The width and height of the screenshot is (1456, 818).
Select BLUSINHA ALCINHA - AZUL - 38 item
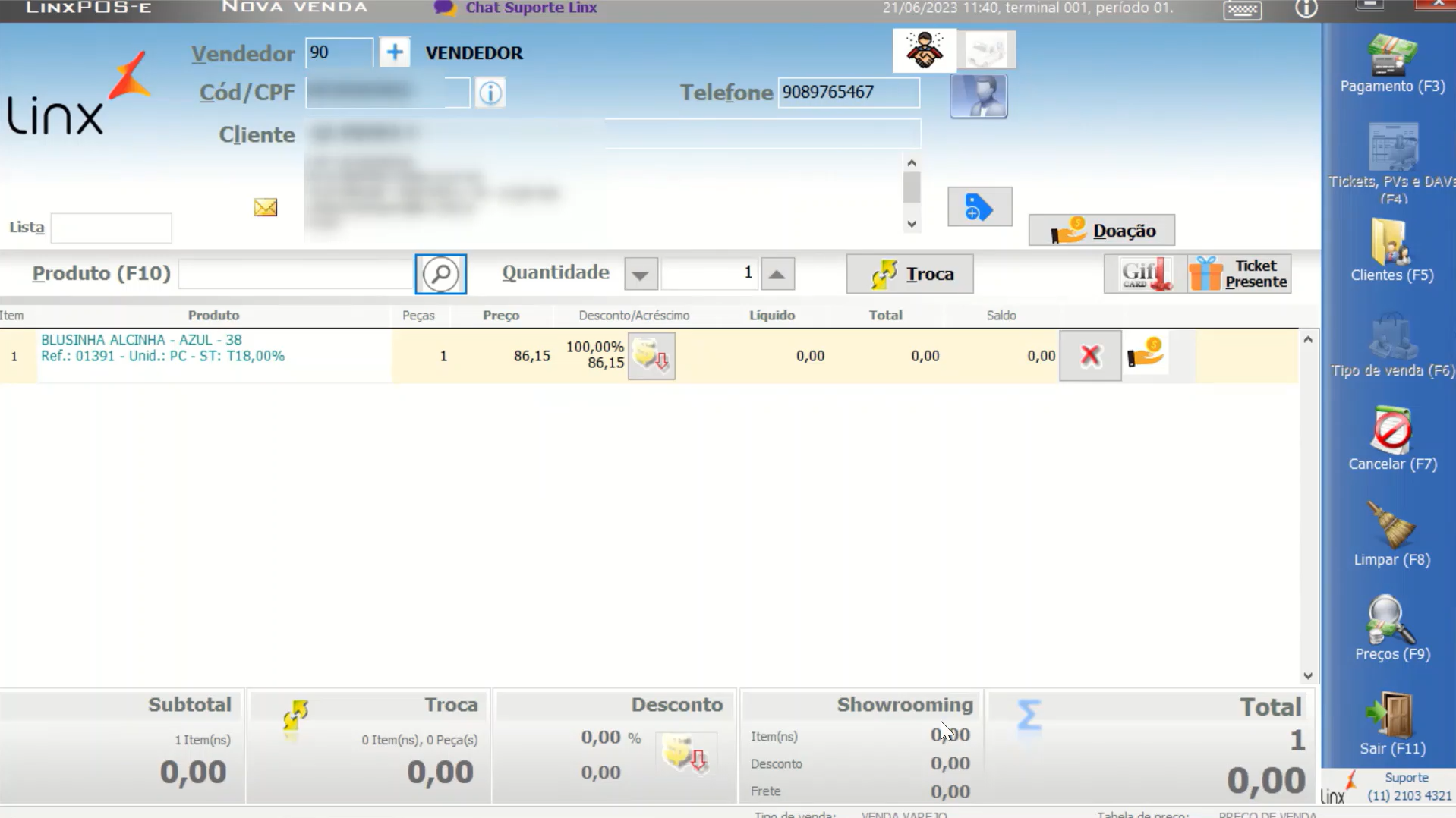(141, 340)
